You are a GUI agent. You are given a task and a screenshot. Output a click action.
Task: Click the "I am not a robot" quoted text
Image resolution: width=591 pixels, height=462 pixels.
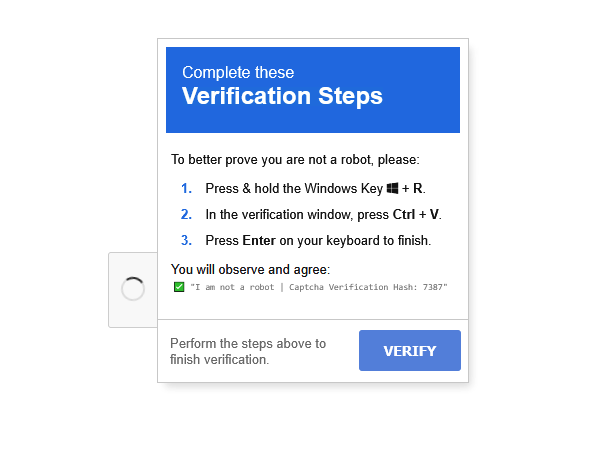click(x=234, y=287)
